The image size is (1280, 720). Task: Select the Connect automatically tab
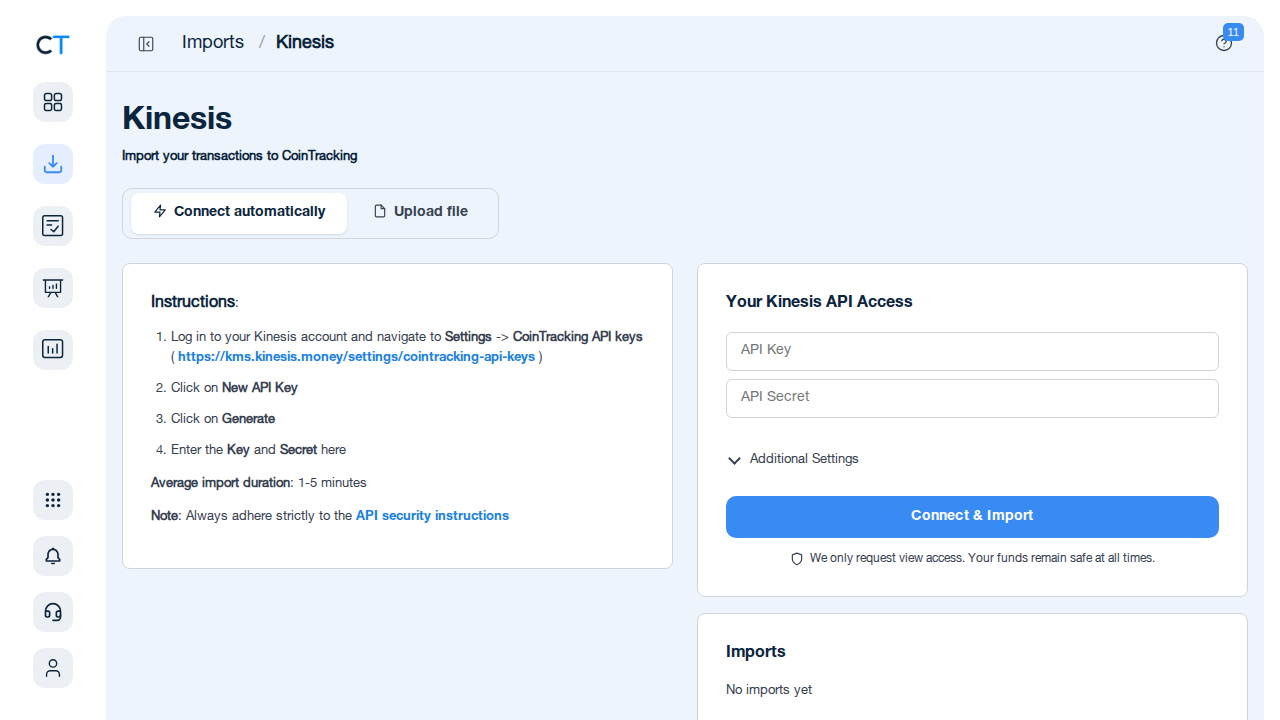pyautogui.click(x=239, y=213)
